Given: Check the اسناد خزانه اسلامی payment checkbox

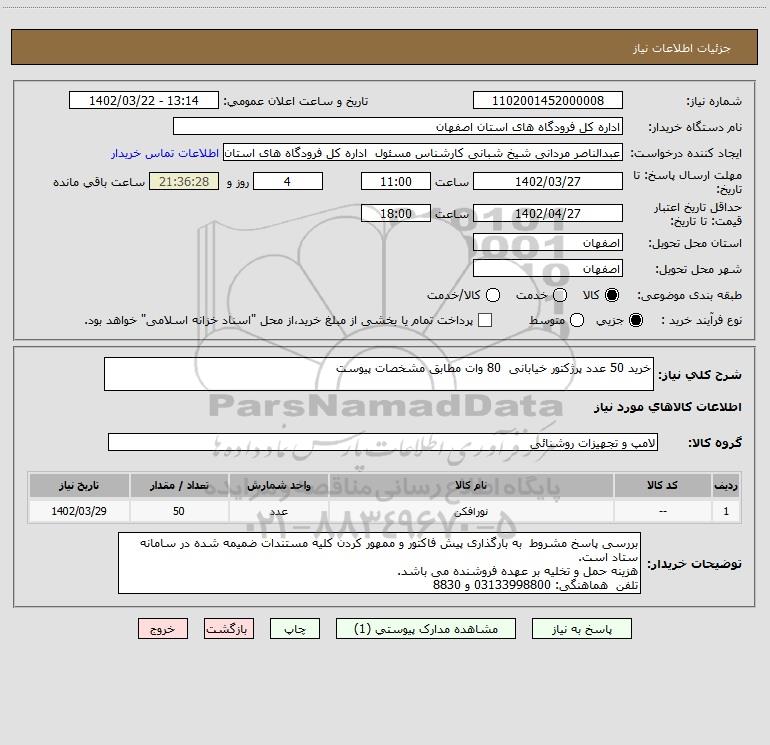Looking at the screenshot, I should click(x=485, y=320).
